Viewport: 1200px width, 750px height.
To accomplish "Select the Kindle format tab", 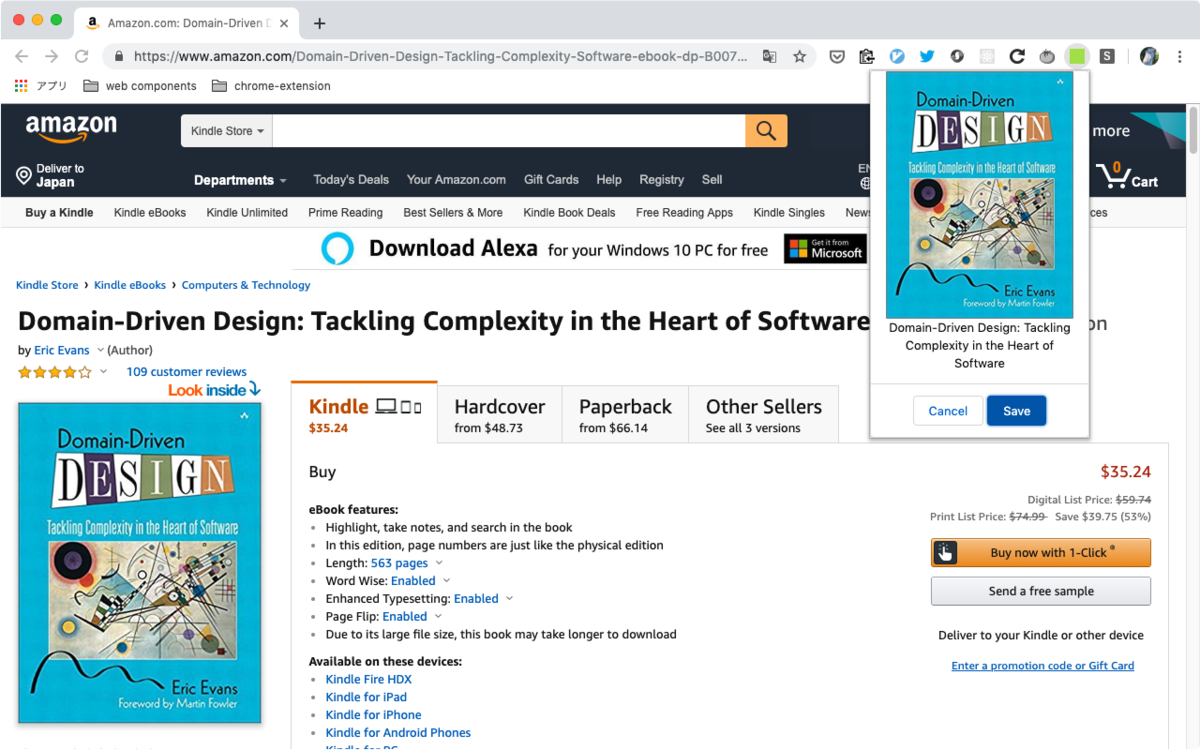I will pos(365,414).
